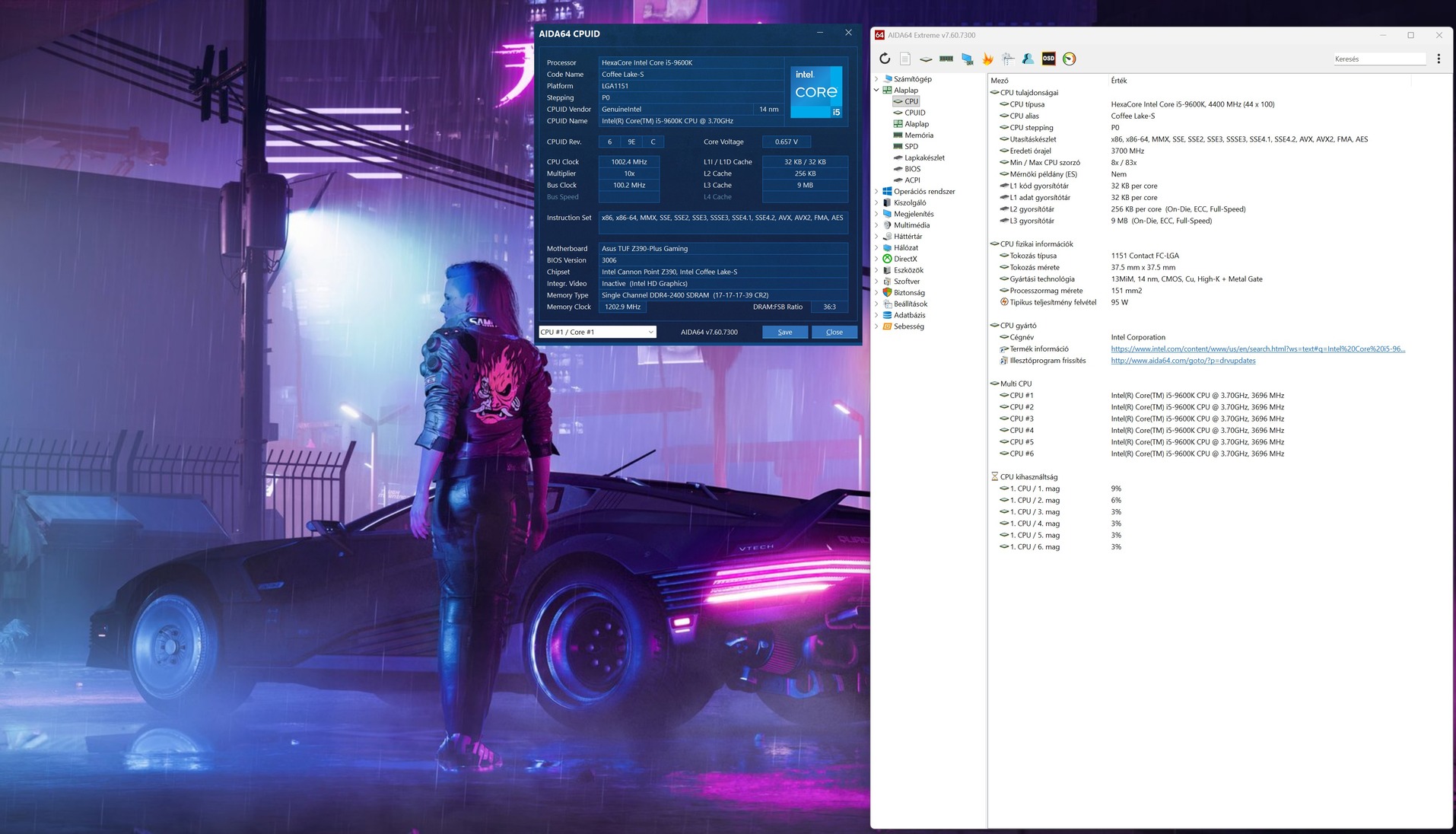The image size is (1456, 834).
Task: Click Close button in AIDA64 CPUID window
Action: [x=834, y=332]
